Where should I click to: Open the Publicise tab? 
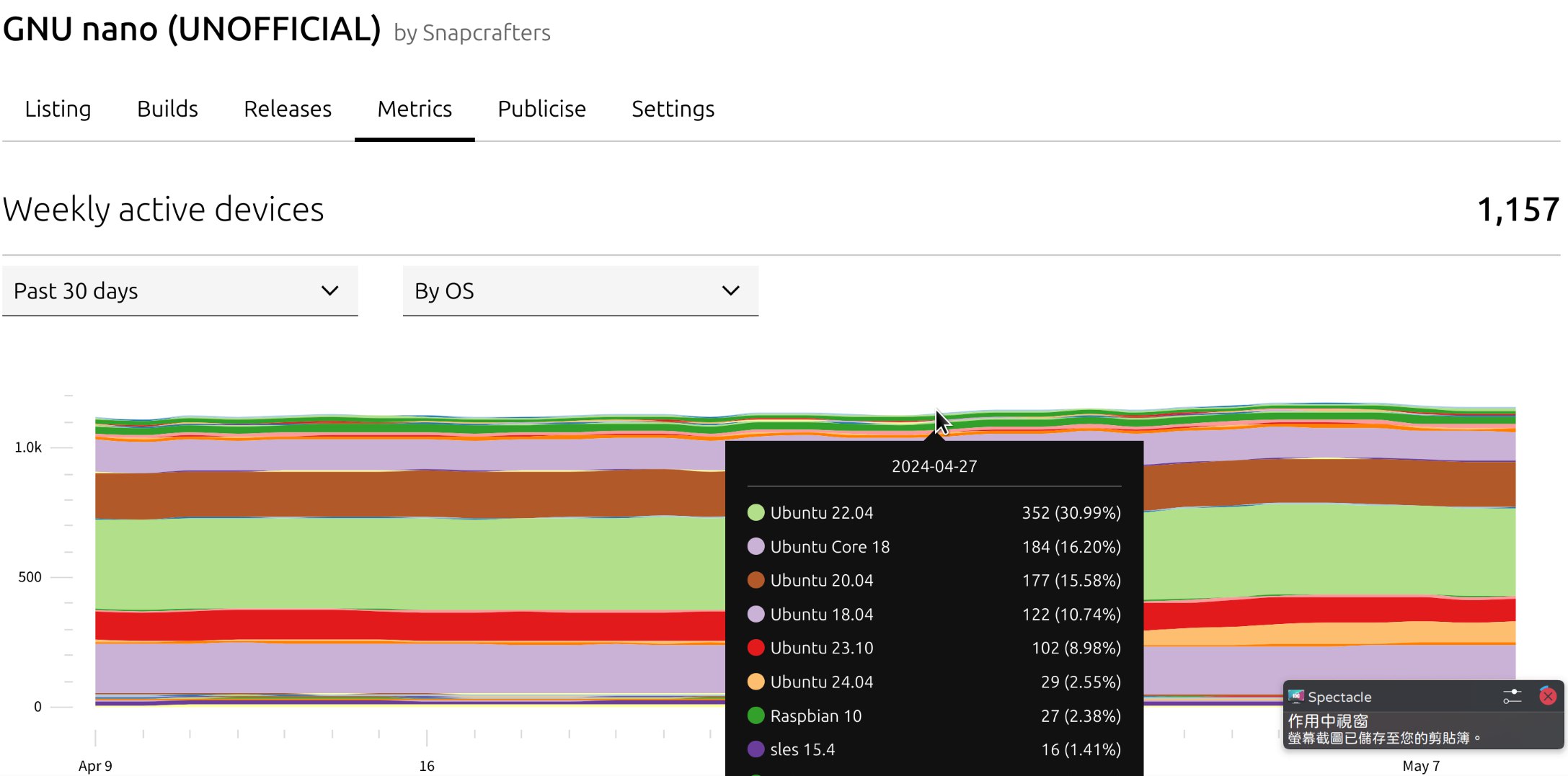tap(541, 109)
